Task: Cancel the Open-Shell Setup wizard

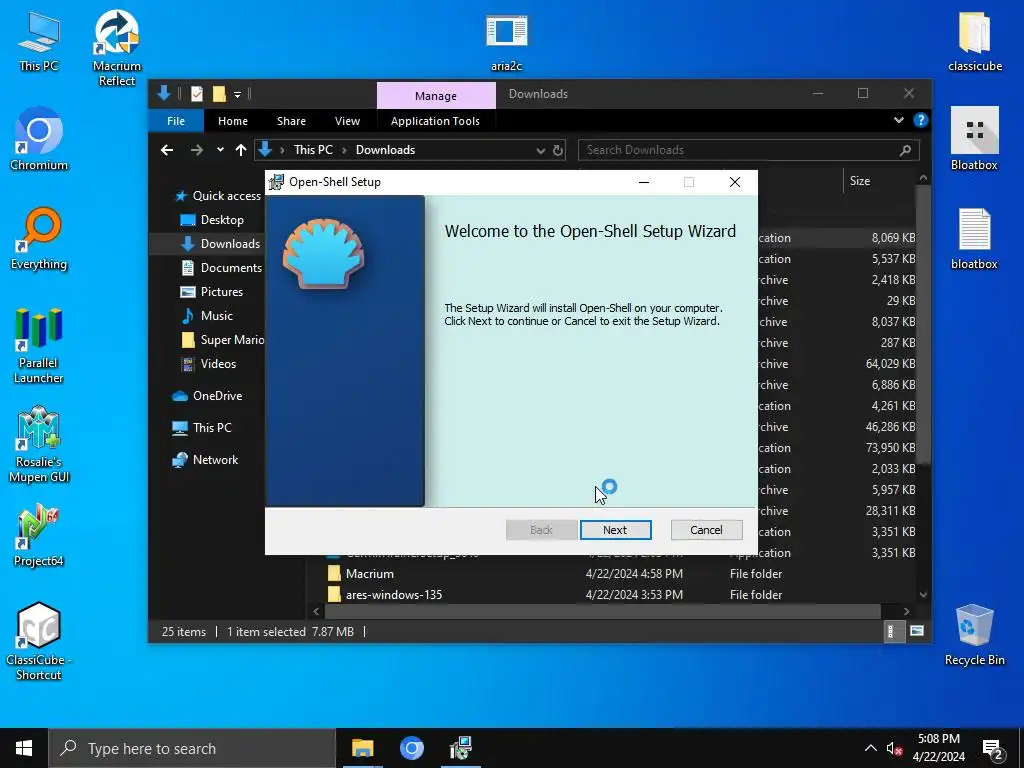Action: pos(706,530)
